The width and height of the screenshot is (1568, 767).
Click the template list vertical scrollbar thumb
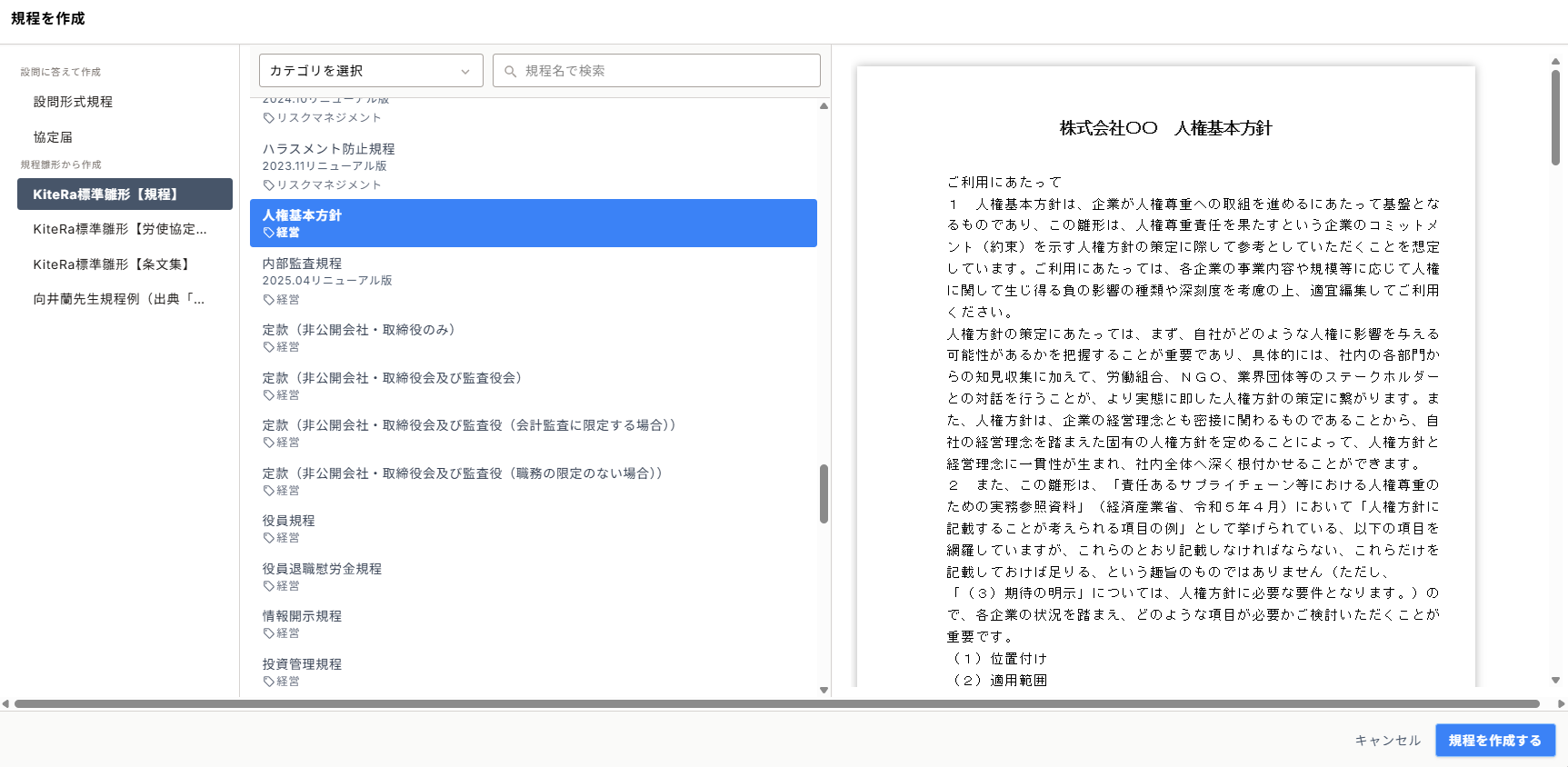tap(824, 493)
